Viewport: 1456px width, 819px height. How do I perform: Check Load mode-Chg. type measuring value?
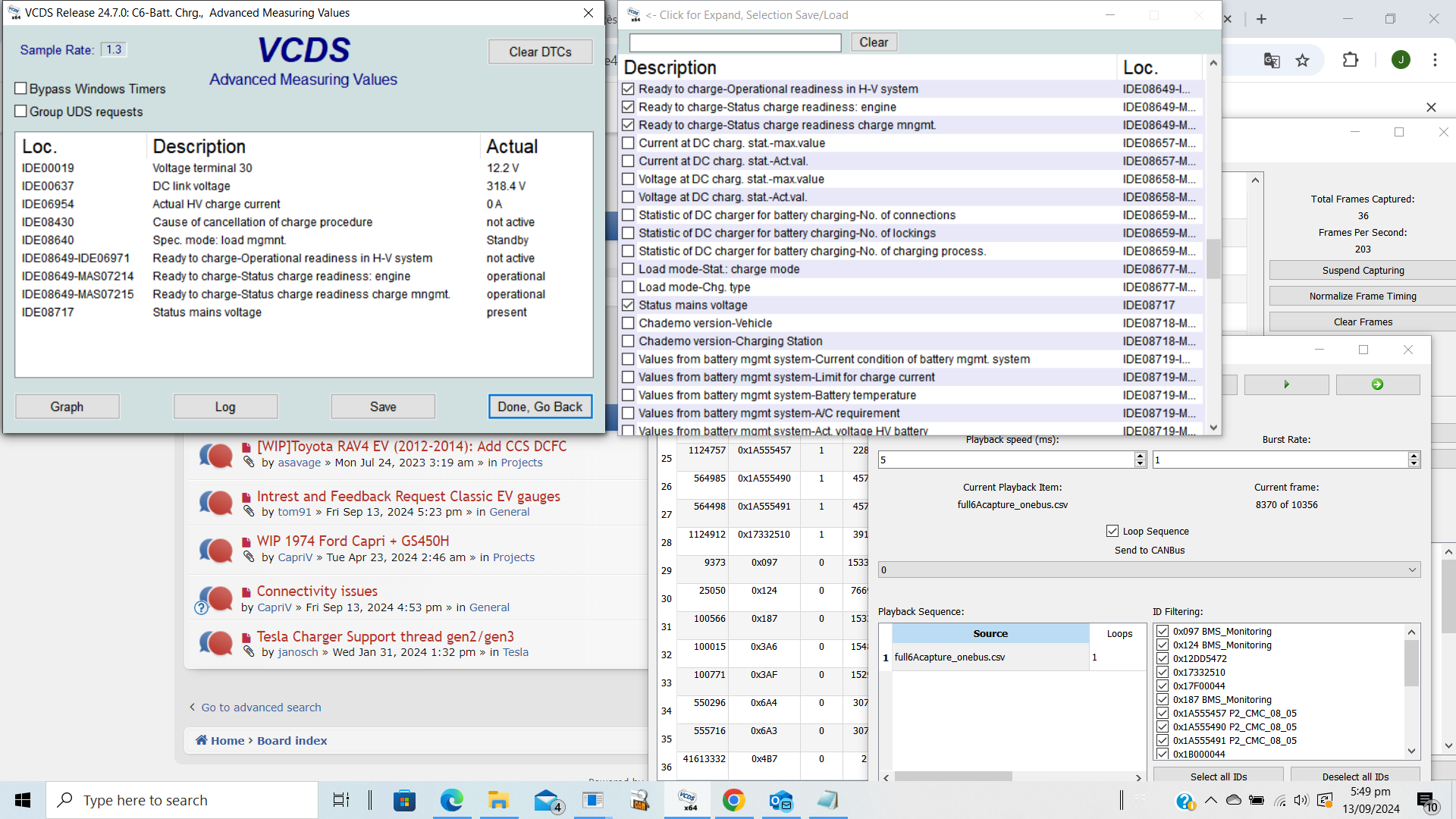click(628, 287)
